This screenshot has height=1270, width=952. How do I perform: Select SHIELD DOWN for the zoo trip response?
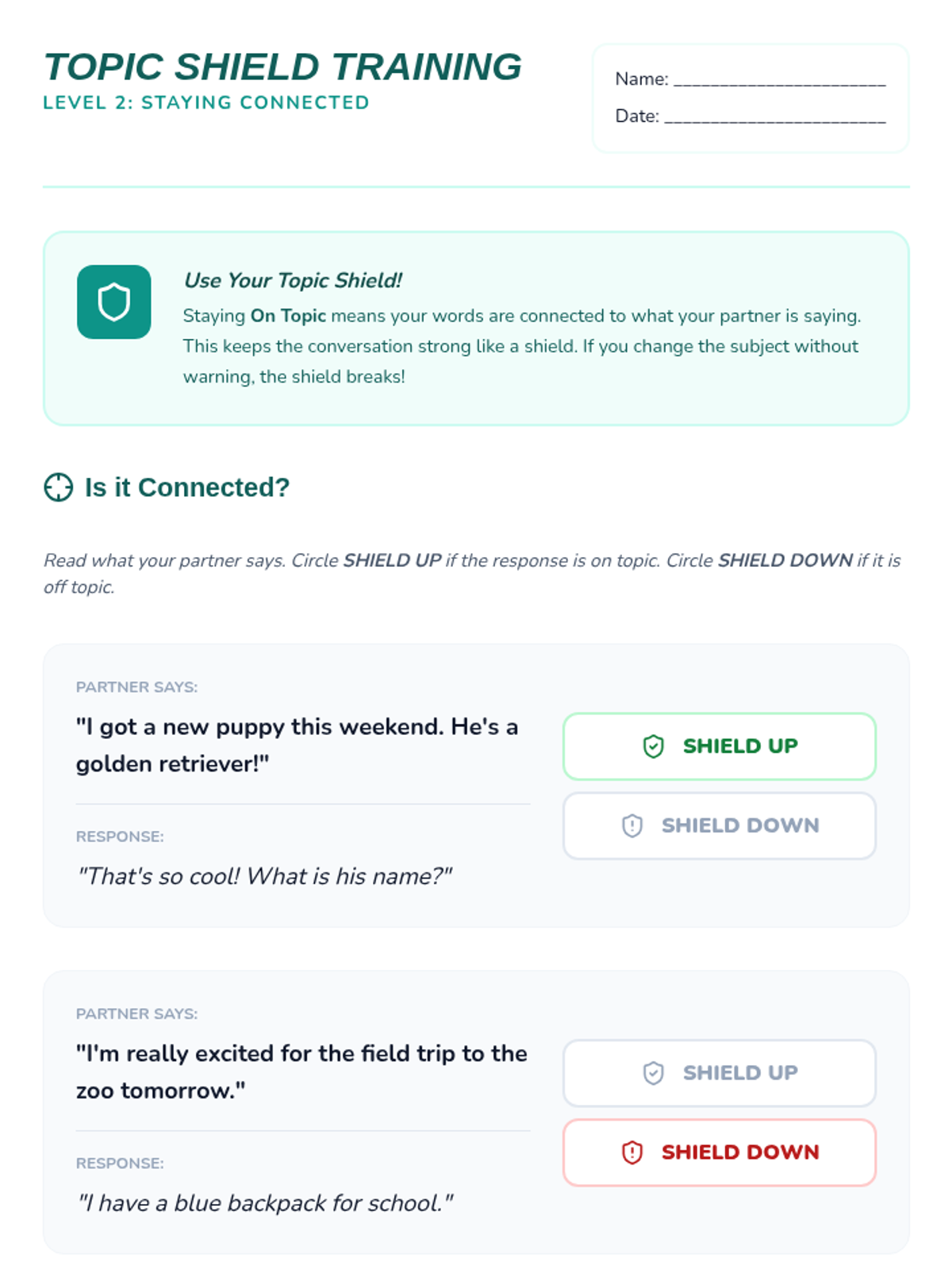[720, 1153]
